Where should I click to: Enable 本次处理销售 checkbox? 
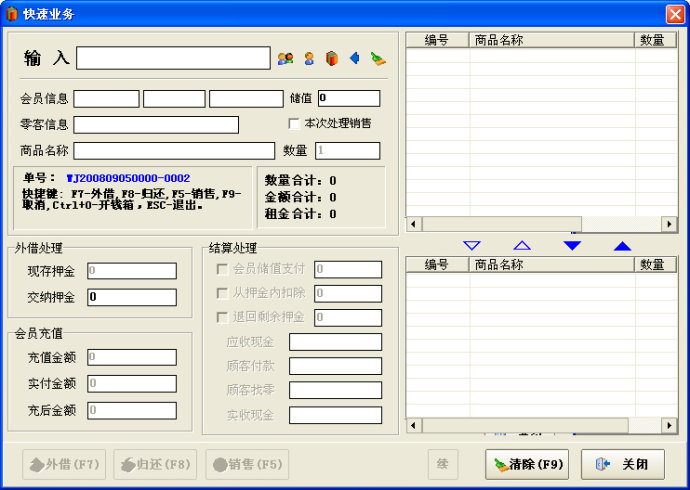[294, 124]
